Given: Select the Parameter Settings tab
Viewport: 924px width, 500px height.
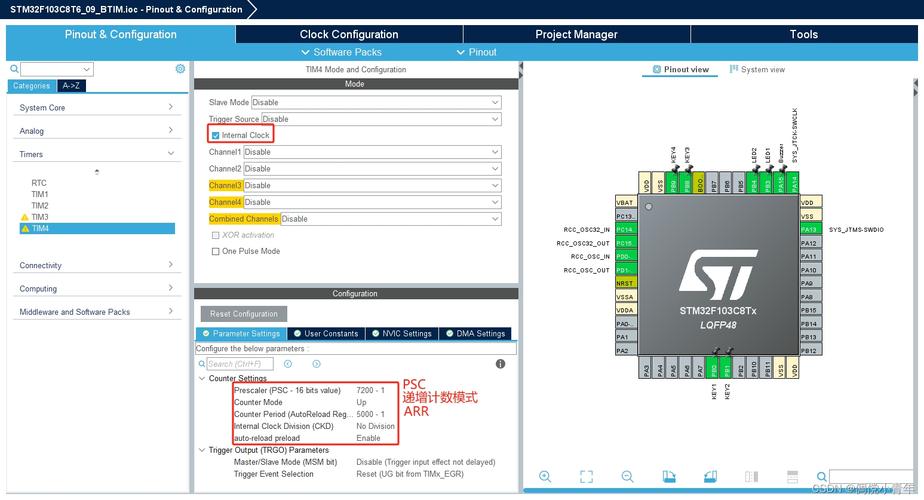Looking at the screenshot, I should click(x=241, y=334).
